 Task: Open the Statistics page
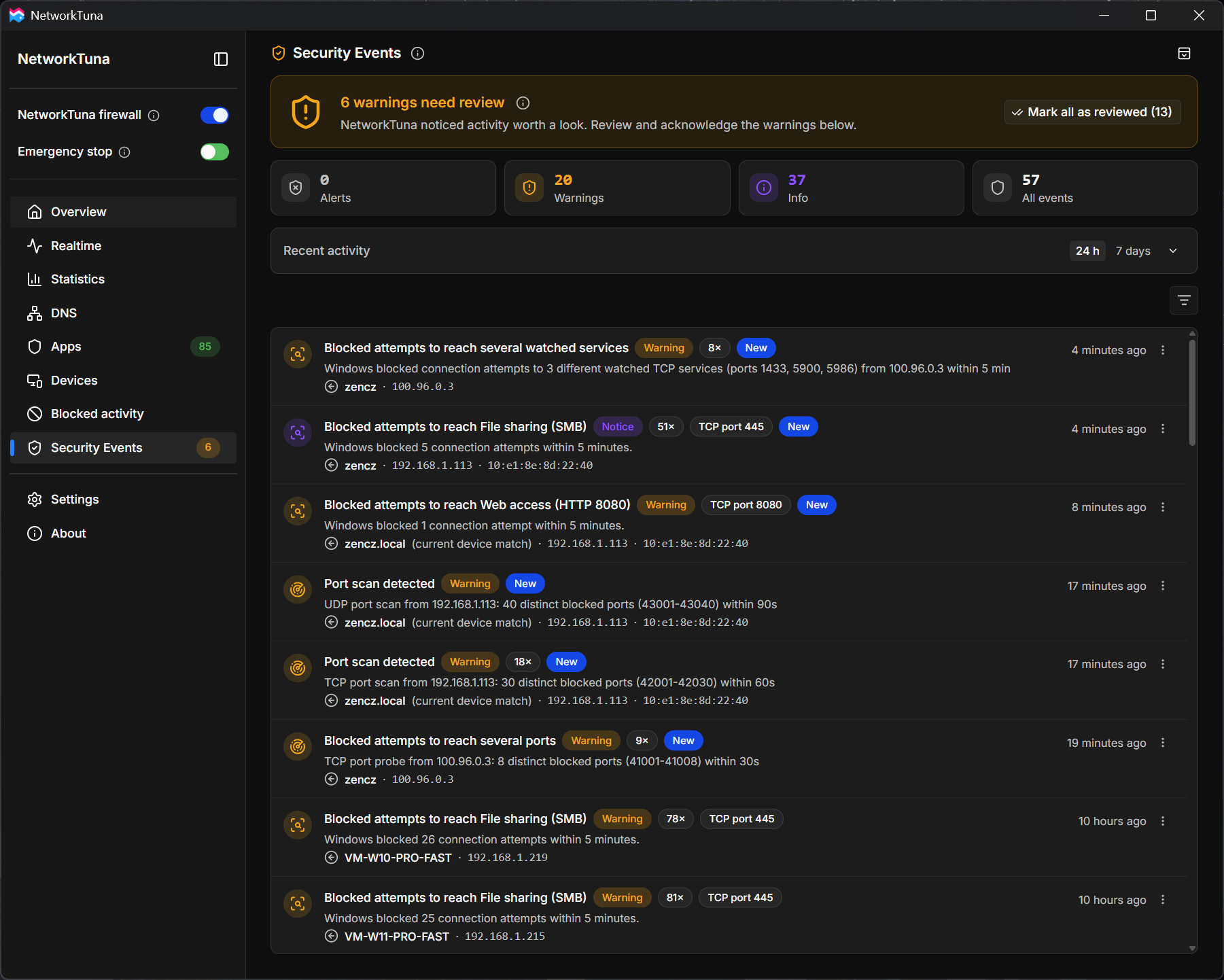123,279
